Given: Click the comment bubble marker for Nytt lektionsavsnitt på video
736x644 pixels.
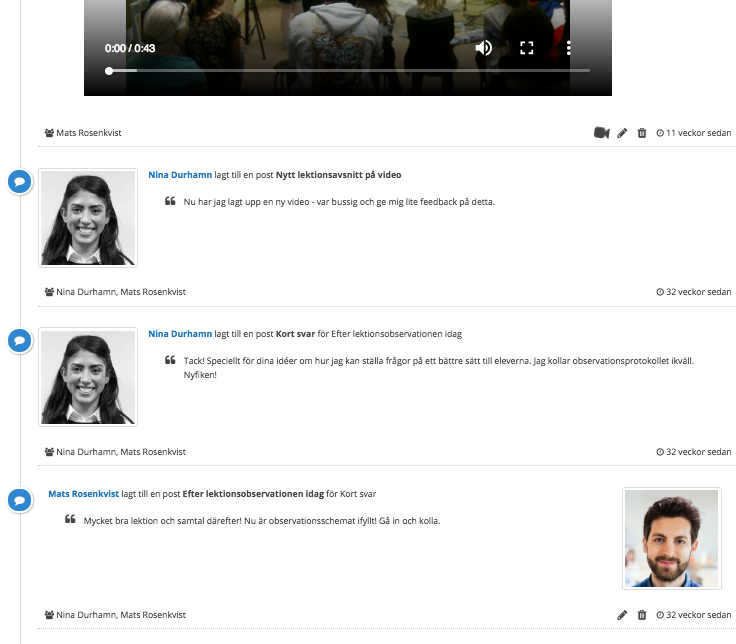Looking at the screenshot, I should (20, 182).
